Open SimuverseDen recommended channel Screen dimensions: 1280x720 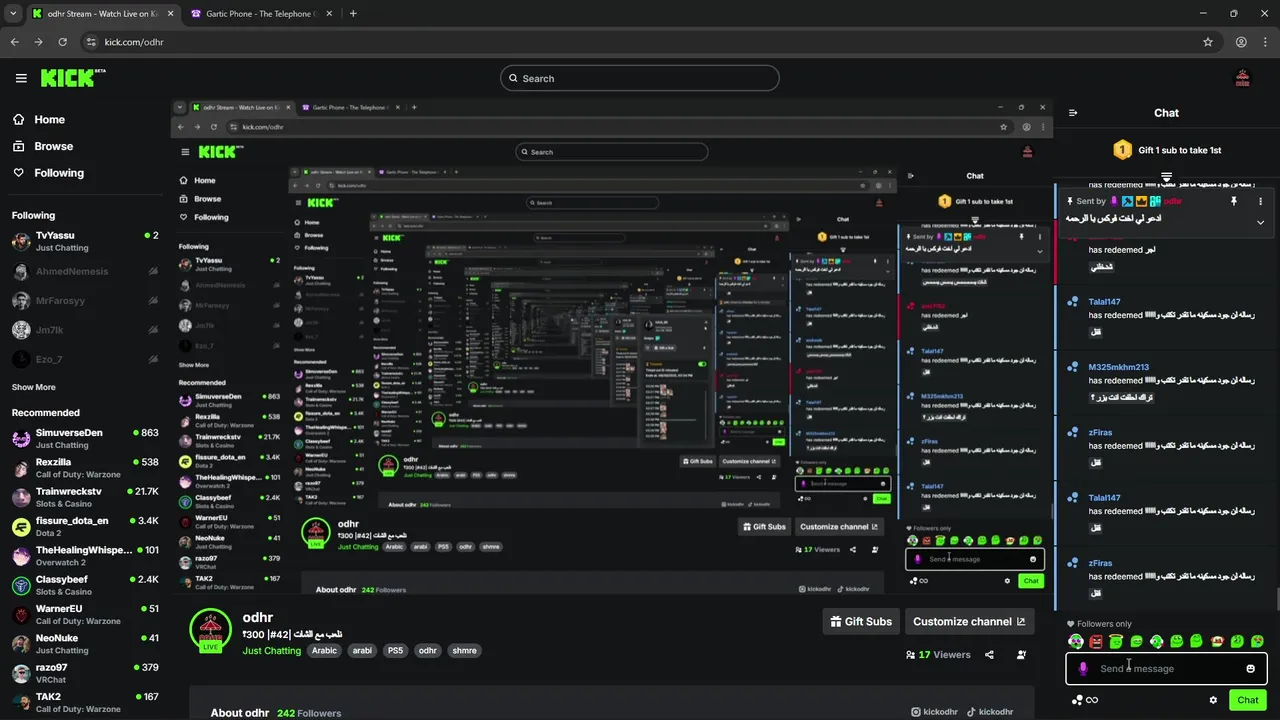click(85, 438)
